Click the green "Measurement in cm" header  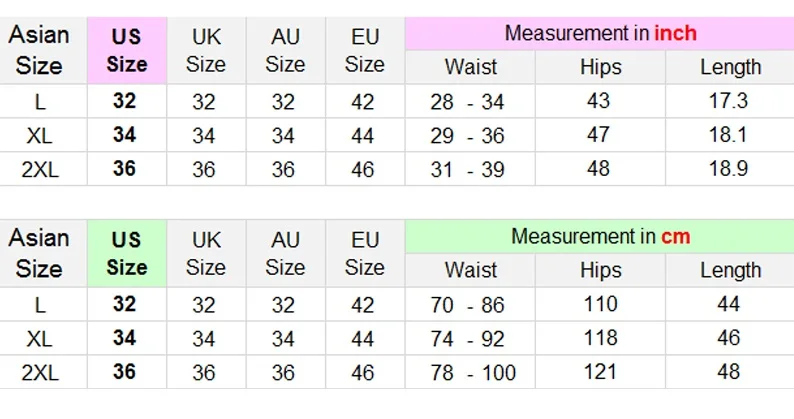tap(599, 237)
